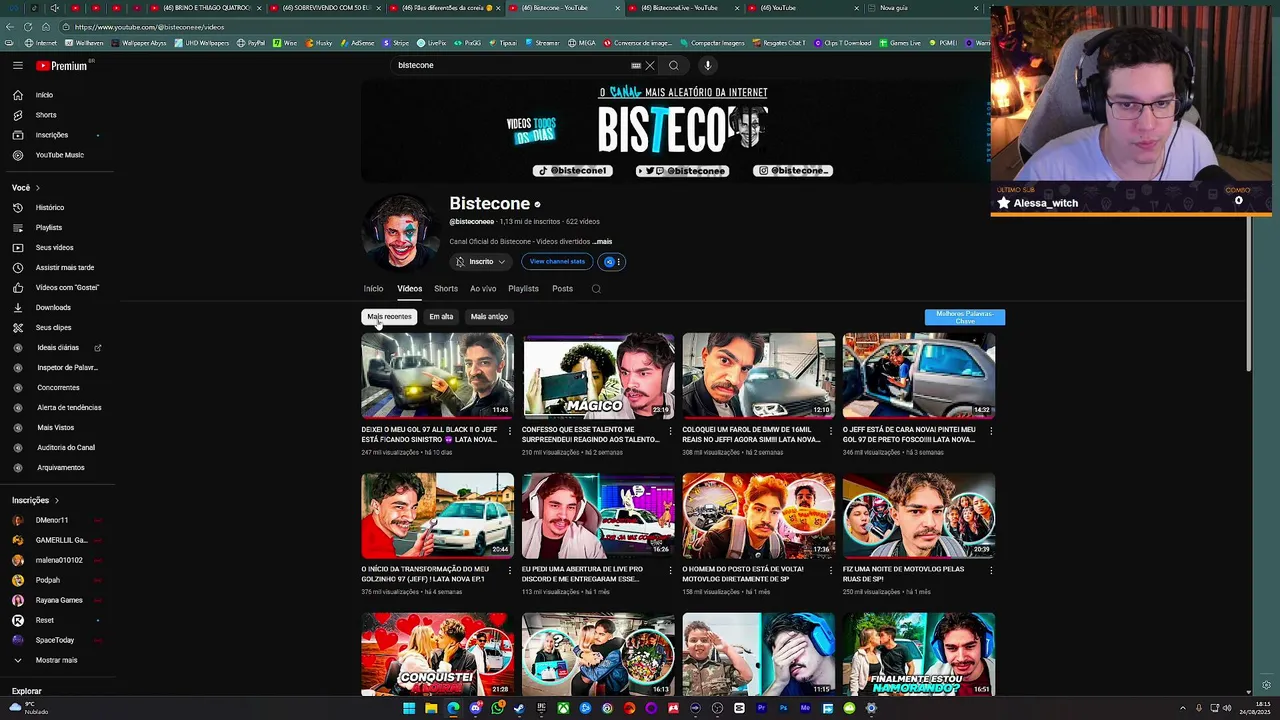This screenshot has width=1280, height=720.
Task: Open Premiere Pro from the taskbar
Action: click(761, 708)
